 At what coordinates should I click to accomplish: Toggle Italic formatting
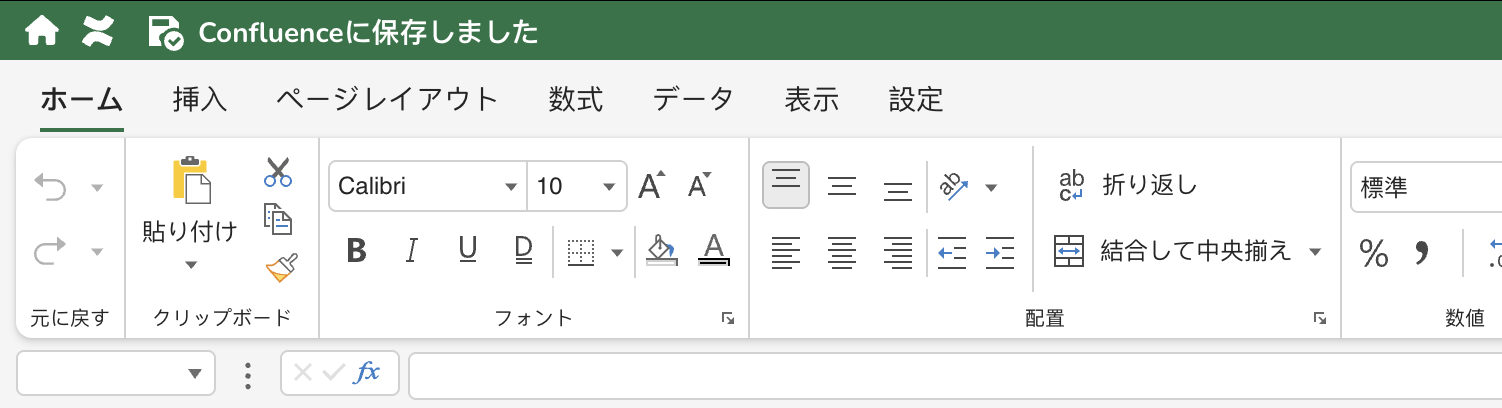410,251
